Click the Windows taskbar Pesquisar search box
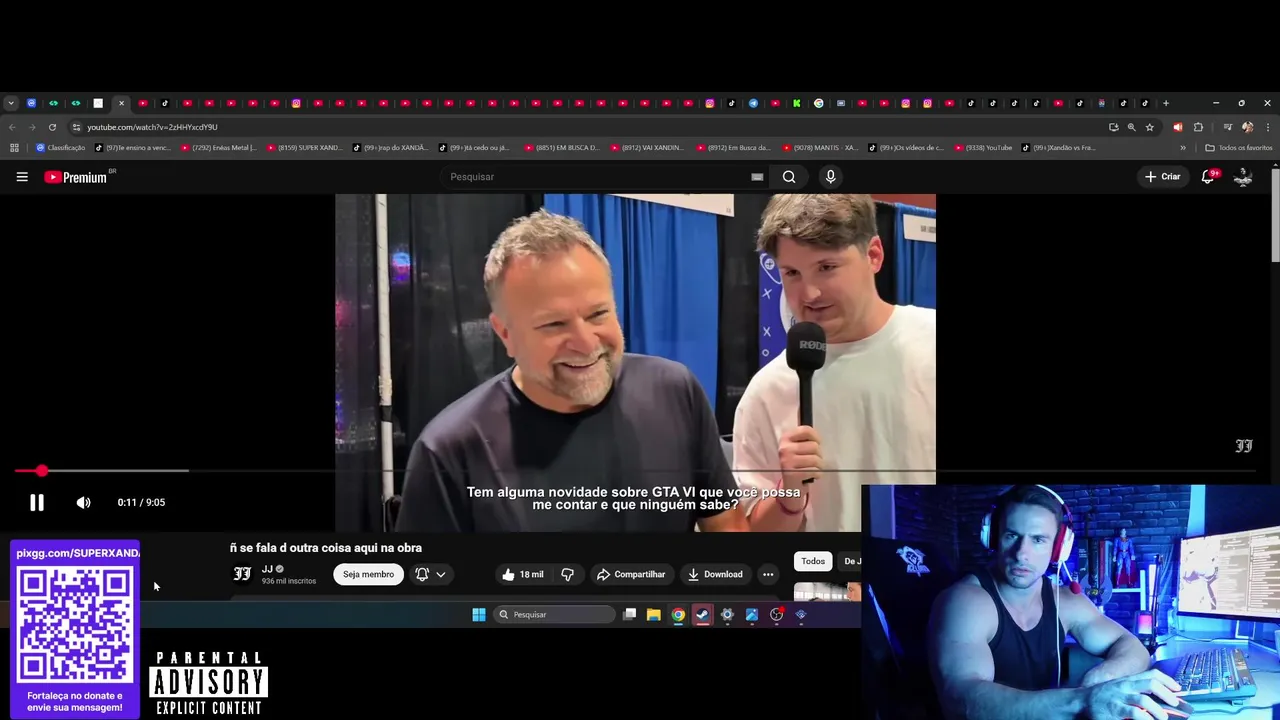 555,614
